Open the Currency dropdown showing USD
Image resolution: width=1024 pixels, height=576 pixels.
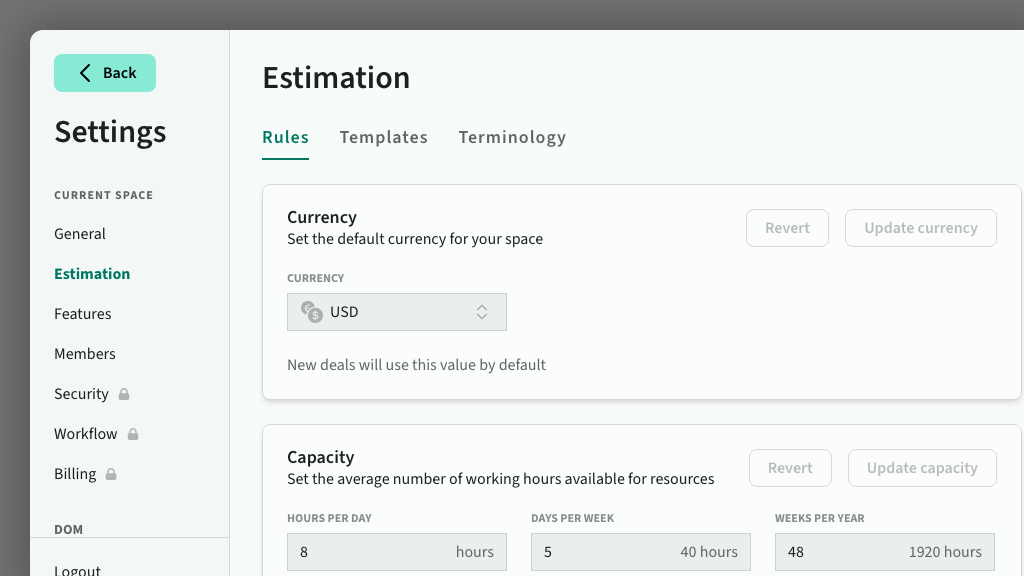(396, 312)
